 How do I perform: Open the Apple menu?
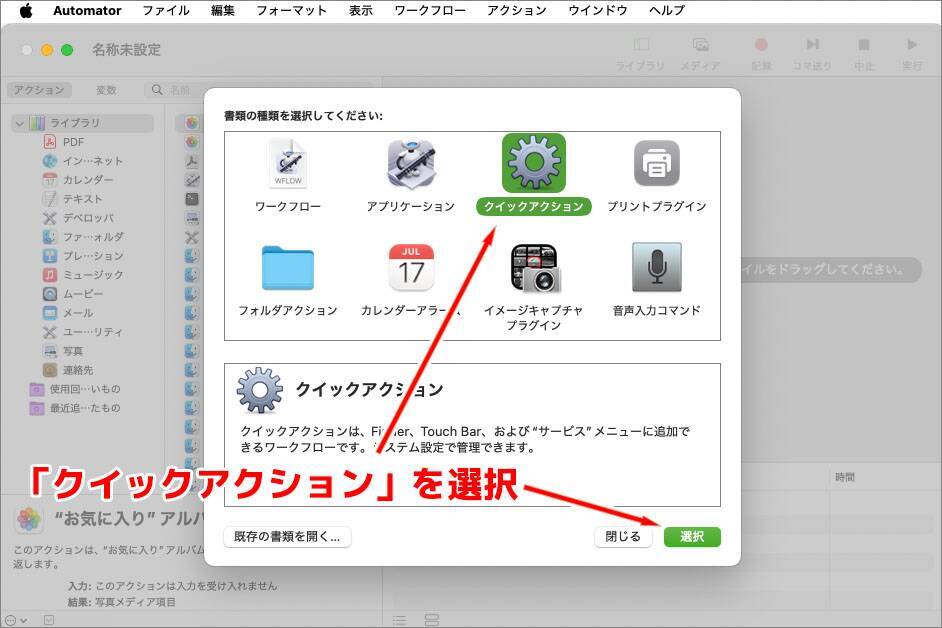pos(26,10)
